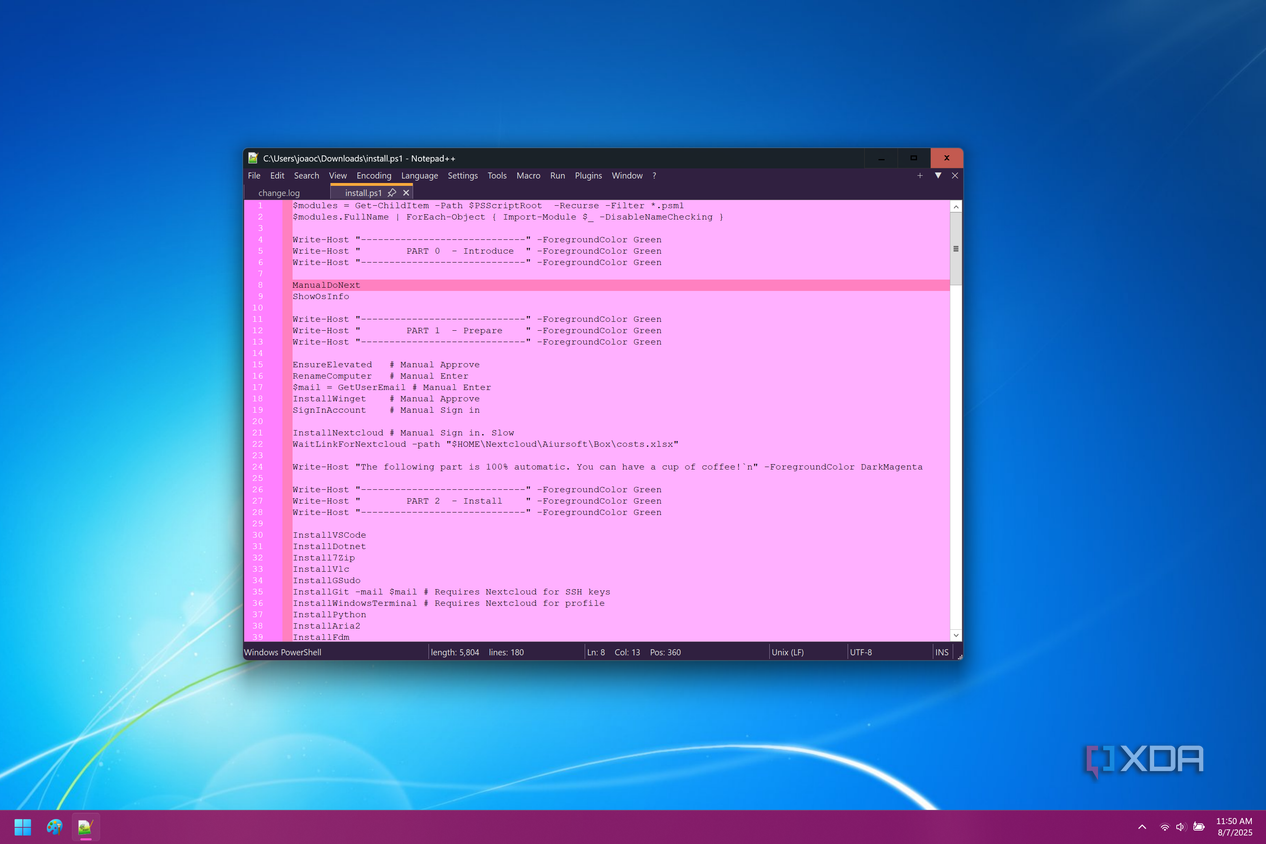Viewport: 1266px width, 844px height.
Task: Pin the install.ps1 tab
Action: coord(392,193)
